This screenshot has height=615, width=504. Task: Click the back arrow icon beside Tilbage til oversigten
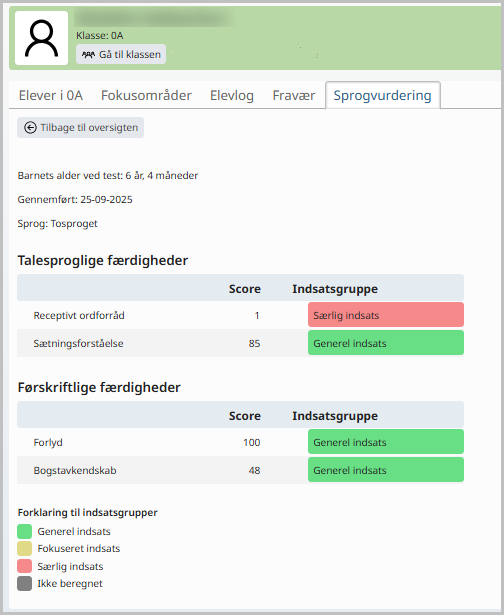(x=30, y=128)
